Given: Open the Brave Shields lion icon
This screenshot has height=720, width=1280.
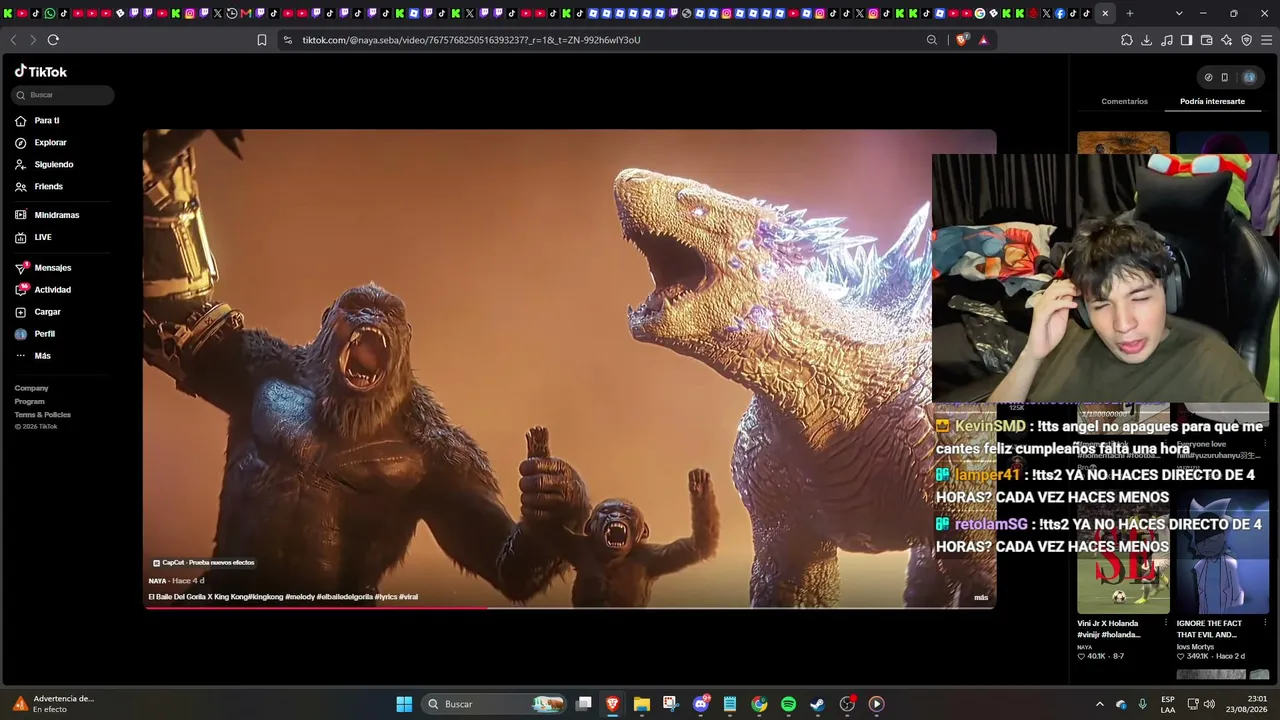Looking at the screenshot, I should pyautogui.click(x=962, y=40).
